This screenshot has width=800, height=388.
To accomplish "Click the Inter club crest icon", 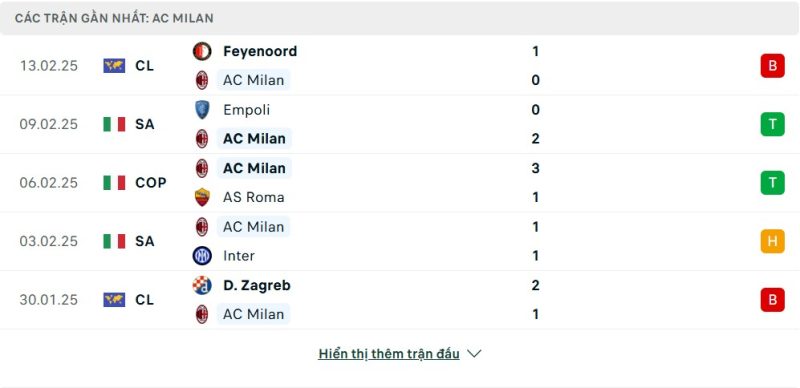I will pos(202,255).
